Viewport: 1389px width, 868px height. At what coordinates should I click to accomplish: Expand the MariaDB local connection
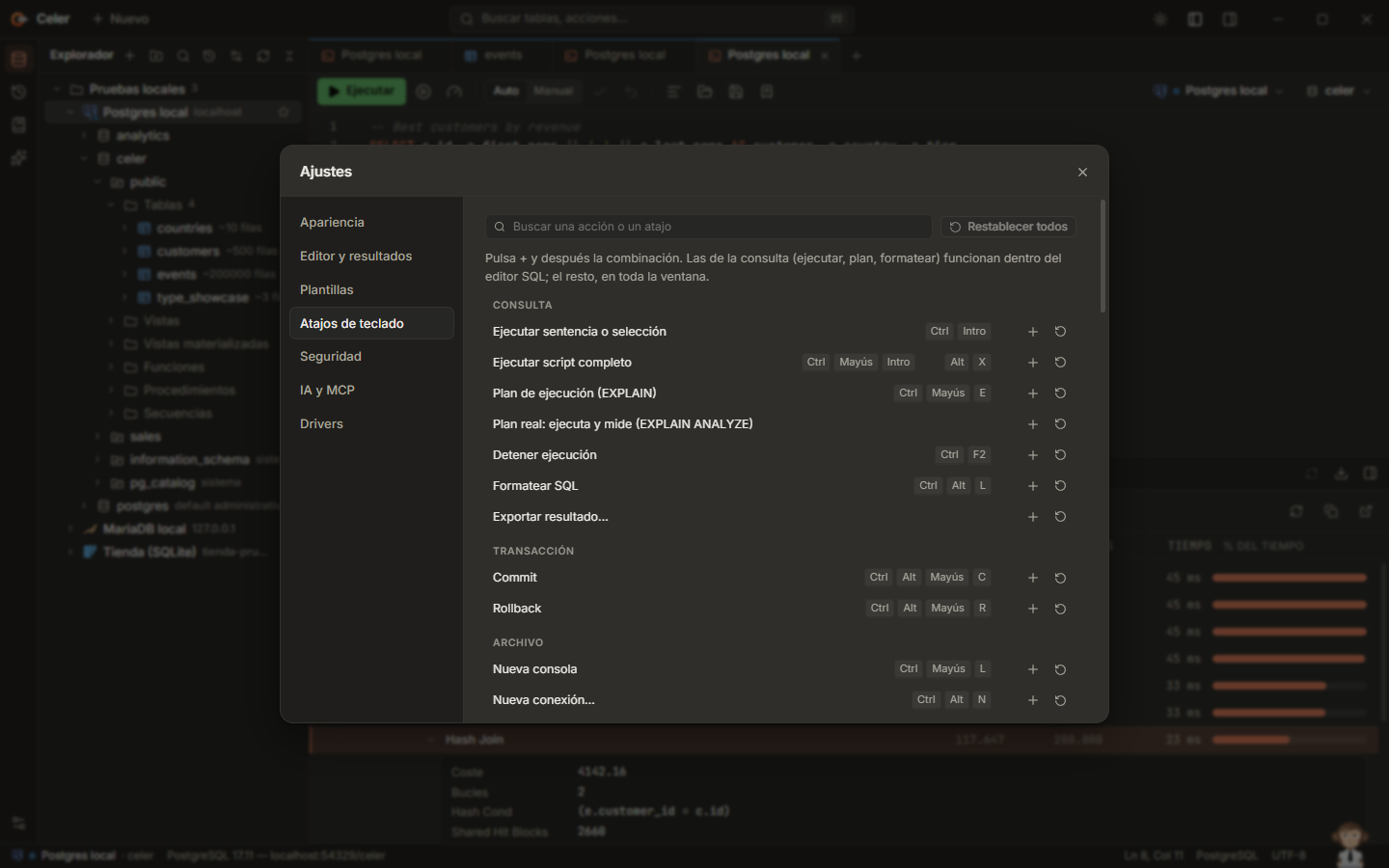pos(70,529)
